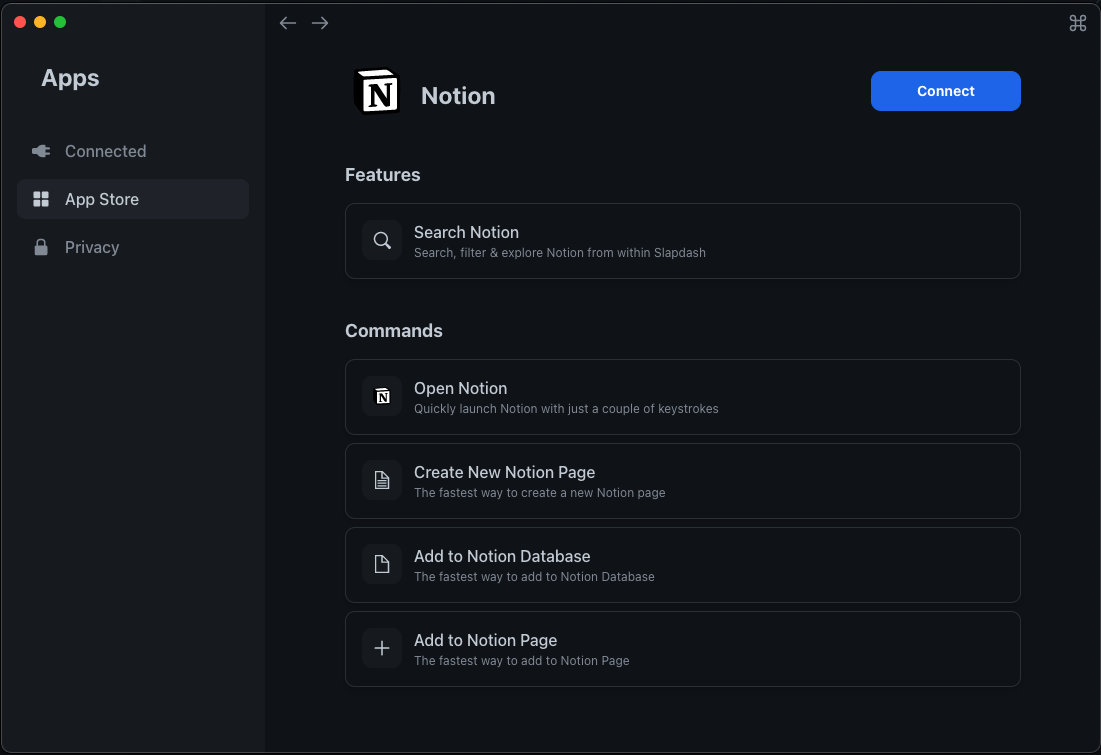The width and height of the screenshot is (1101, 755).
Task: Click the lock icon beside Privacy
Action: 41,247
